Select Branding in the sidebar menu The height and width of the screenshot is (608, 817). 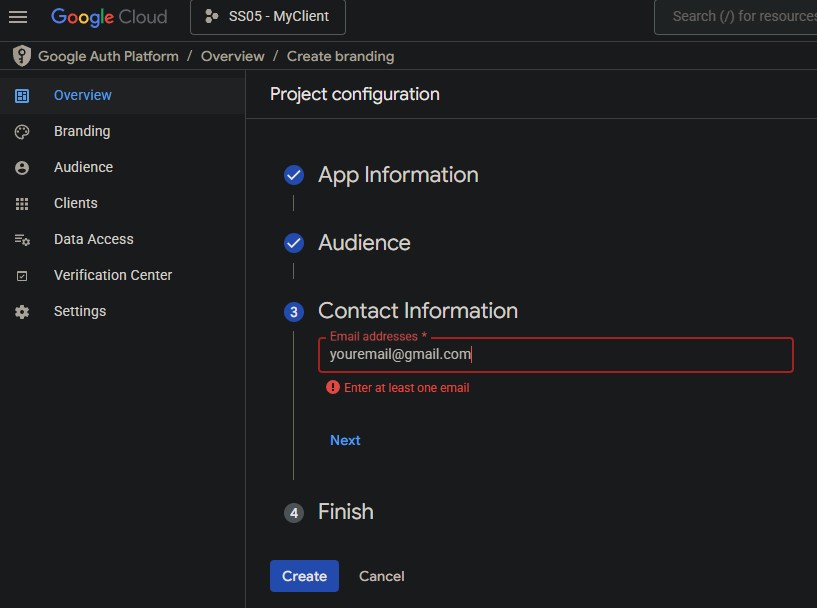pos(82,132)
